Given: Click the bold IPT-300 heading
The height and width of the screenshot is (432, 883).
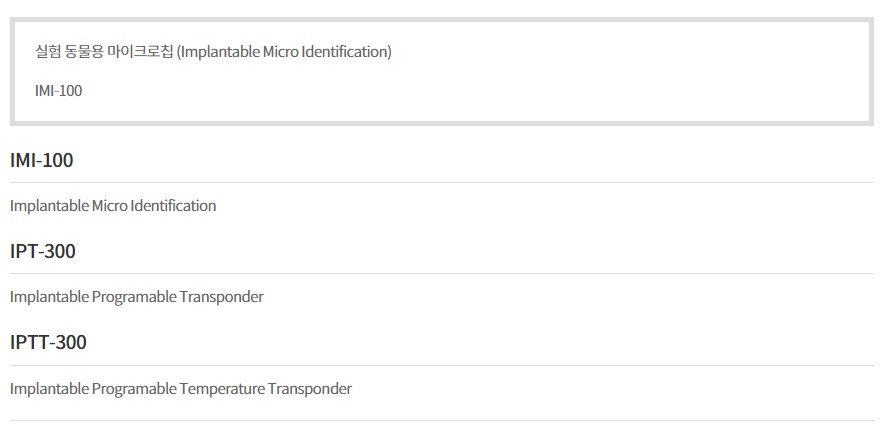Looking at the screenshot, I should point(43,251).
